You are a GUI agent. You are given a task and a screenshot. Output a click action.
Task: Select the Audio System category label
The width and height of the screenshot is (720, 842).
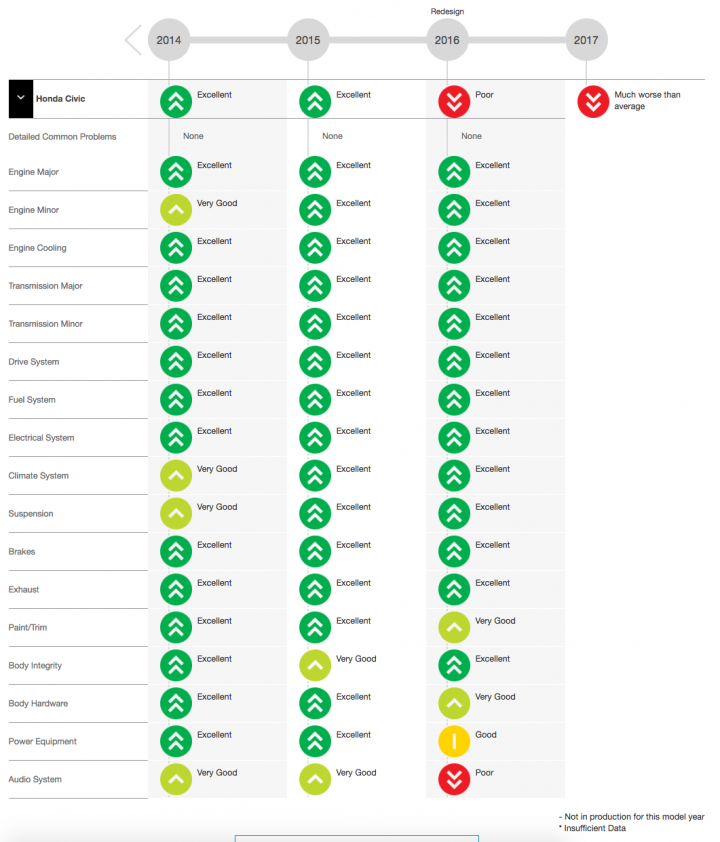(35, 779)
